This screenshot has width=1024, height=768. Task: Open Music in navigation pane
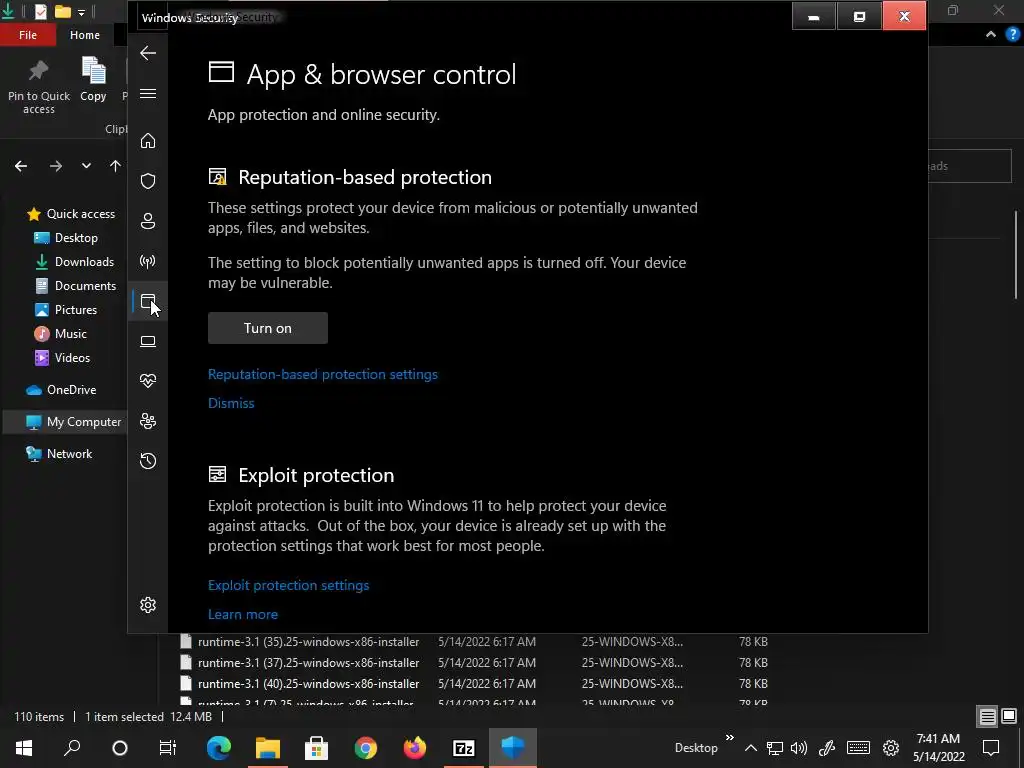tap(60, 334)
